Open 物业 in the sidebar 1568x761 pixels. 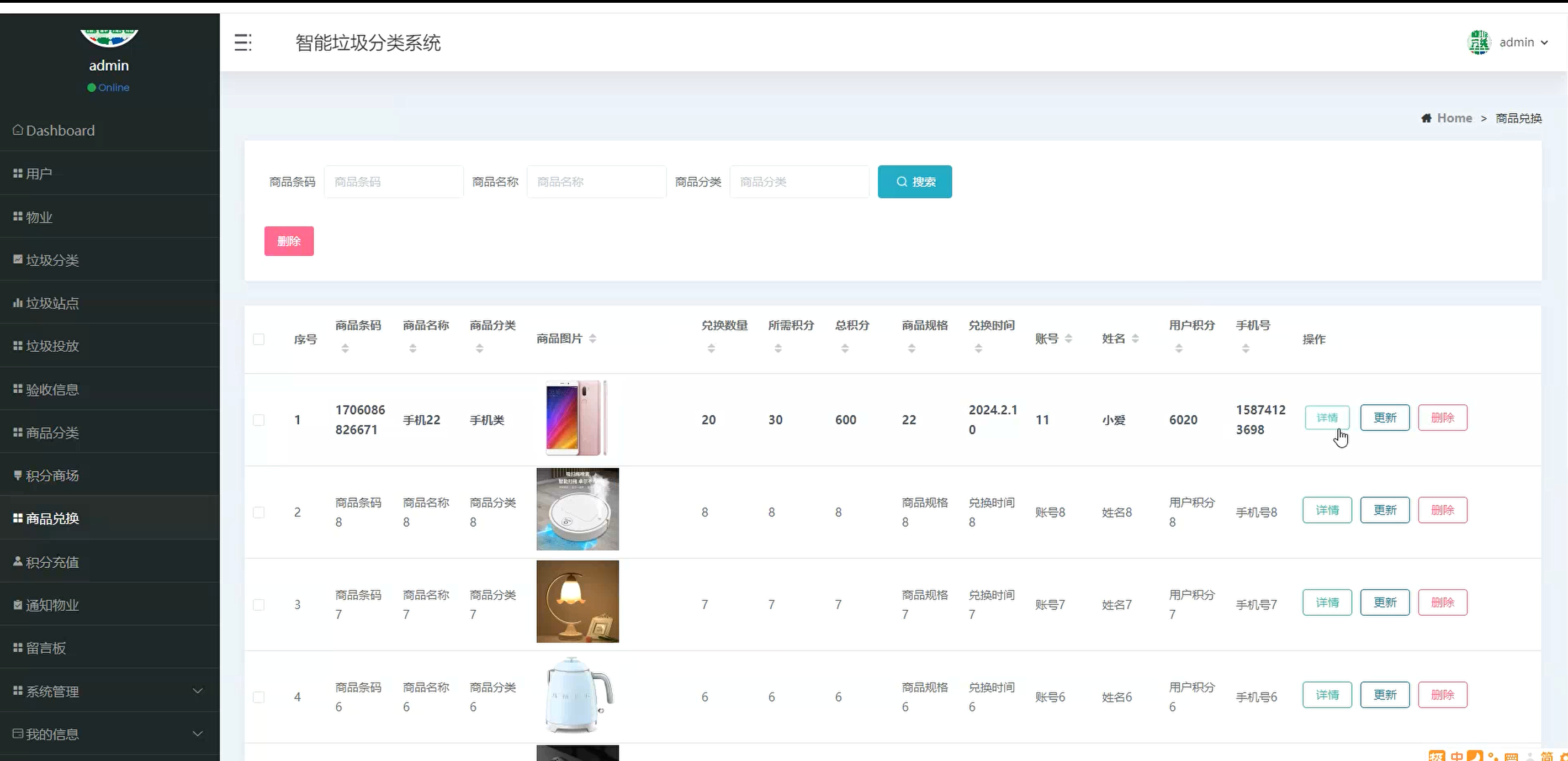click(109, 216)
